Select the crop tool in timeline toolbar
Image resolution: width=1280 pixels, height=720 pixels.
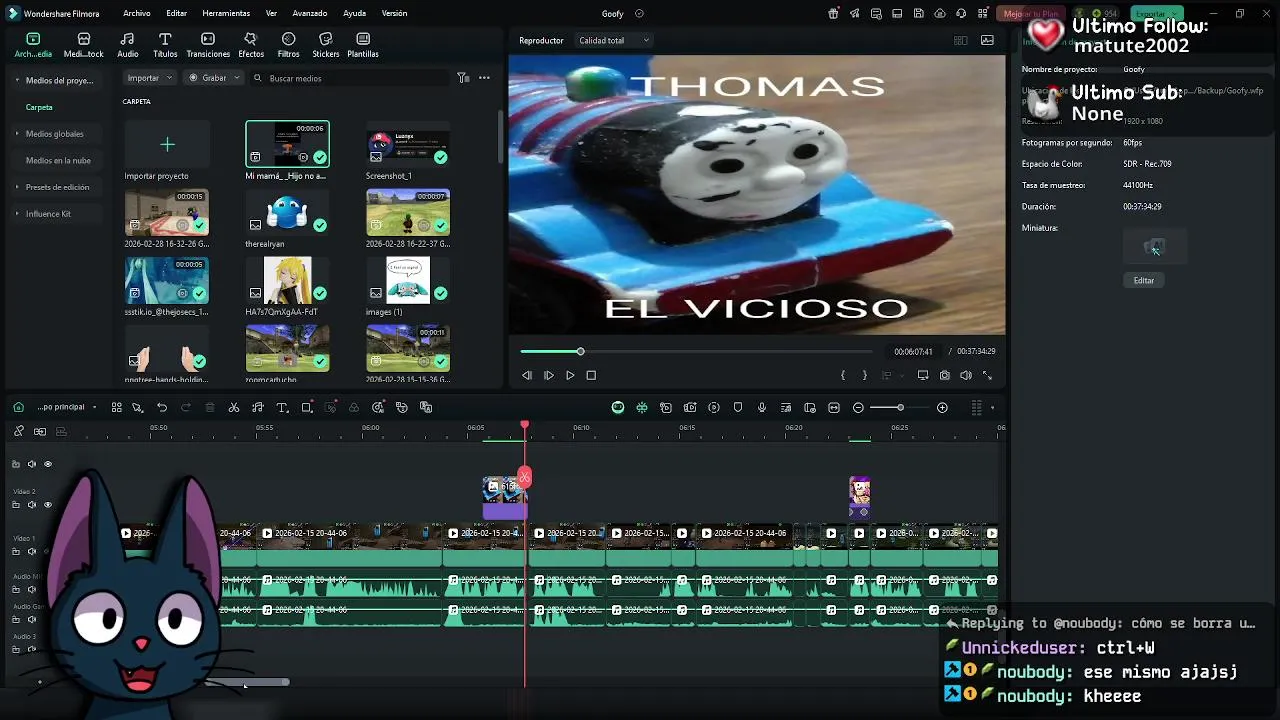click(307, 407)
